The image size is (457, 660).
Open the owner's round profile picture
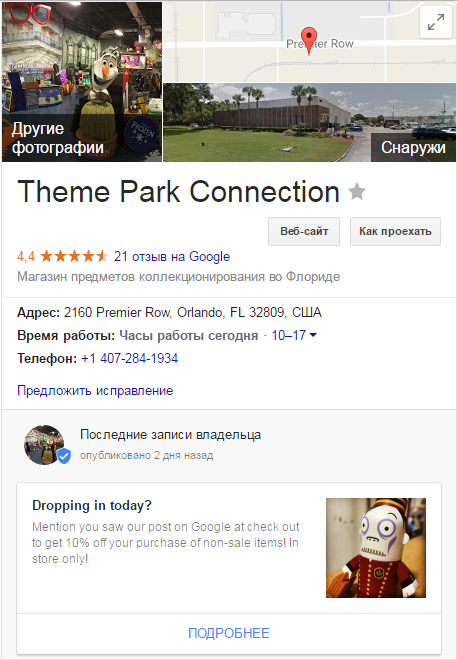tap(44, 445)
